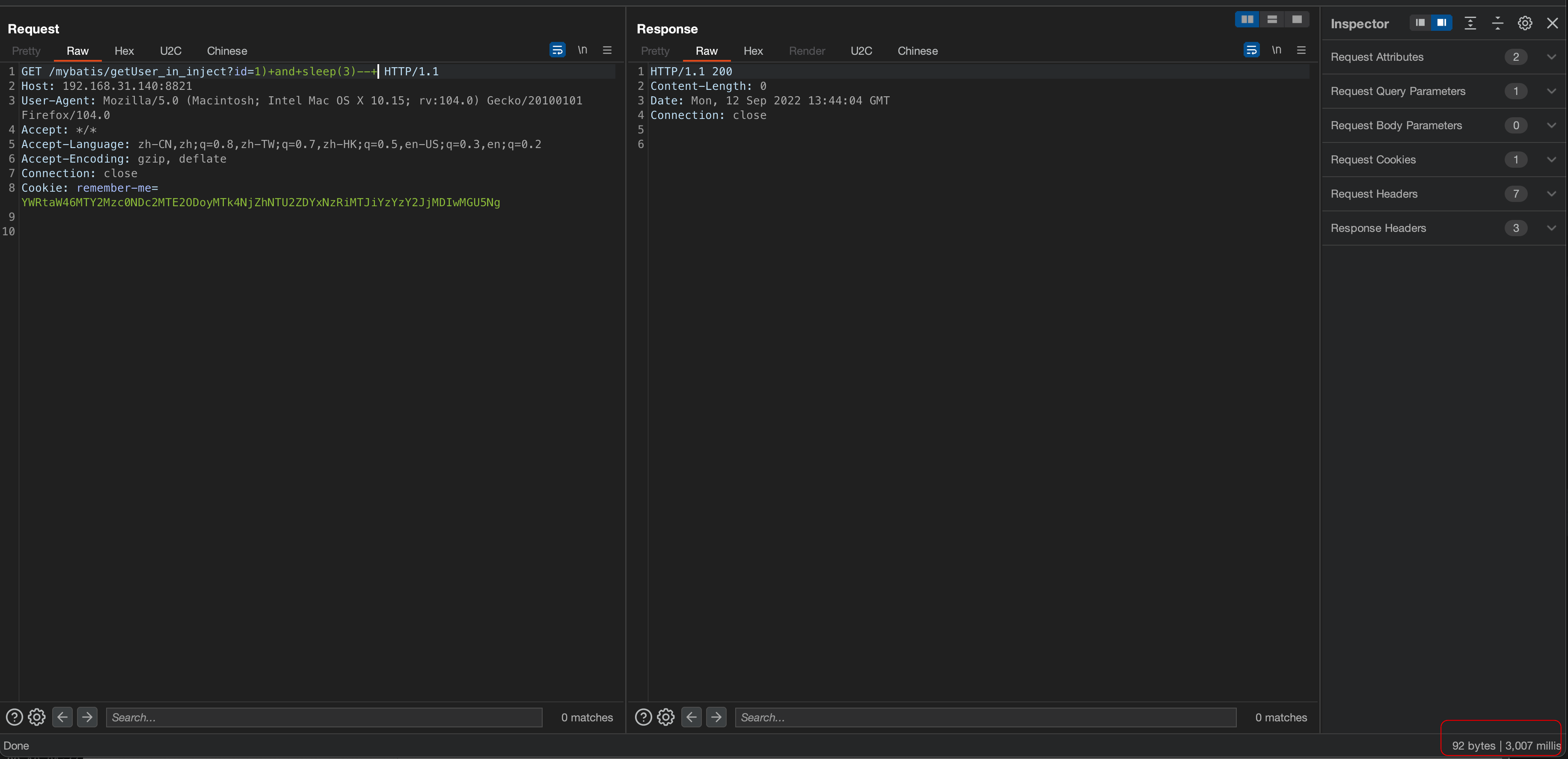Select combined tabbed layout icon
The width and height of the screenshot is (1568, 759).
[x=1297, y=20]
